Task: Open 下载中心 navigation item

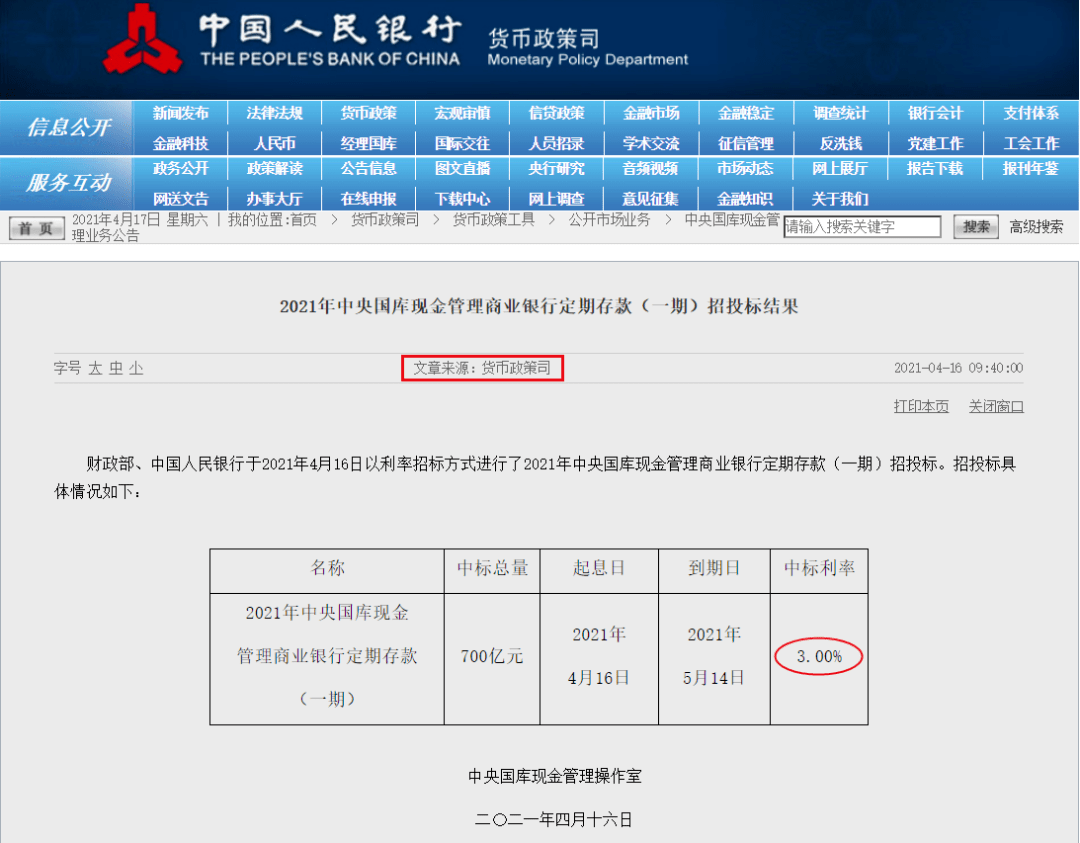Action: pyautogui.click(x=462, y=199)
